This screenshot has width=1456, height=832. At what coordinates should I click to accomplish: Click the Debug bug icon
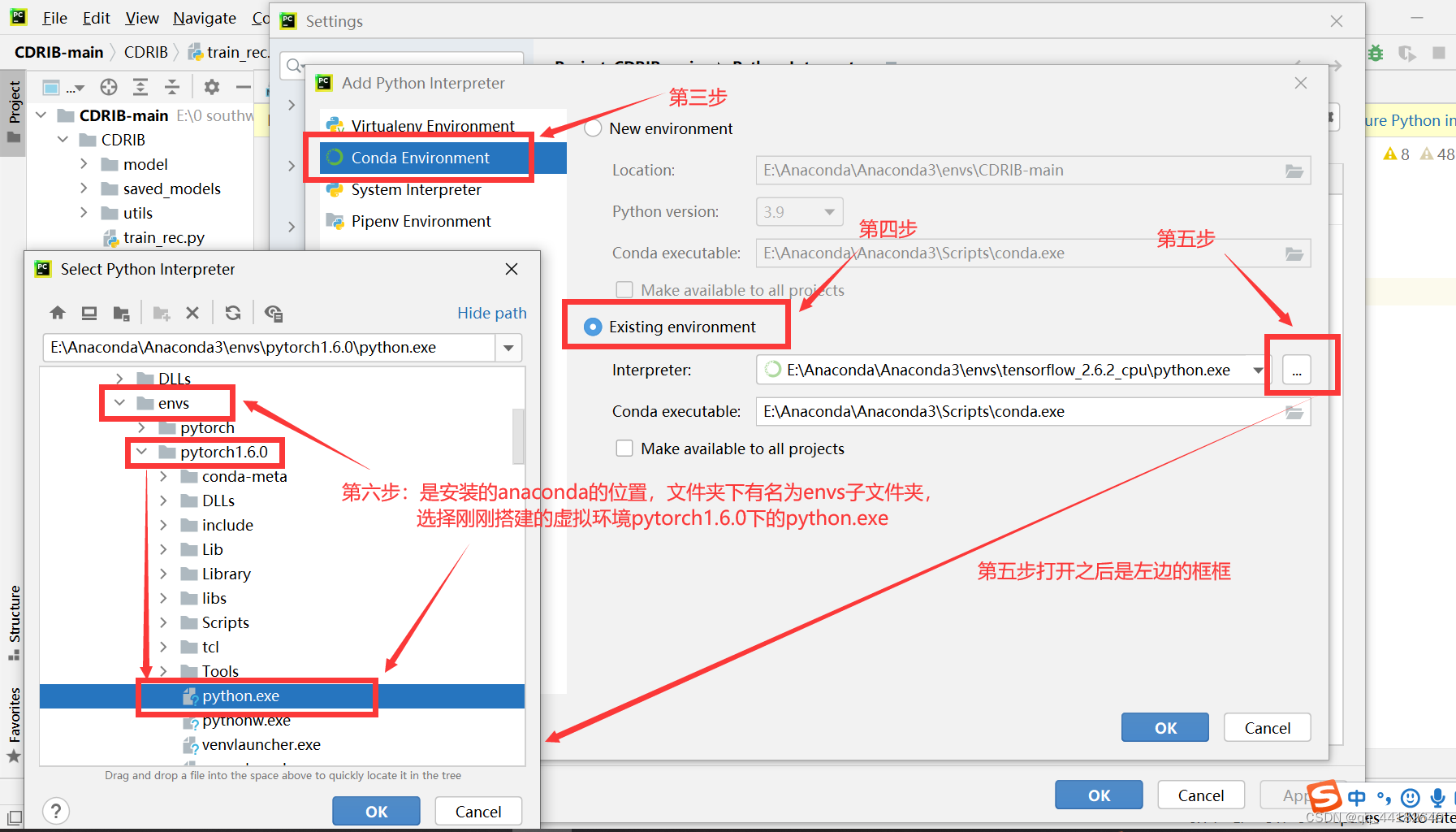pos(1375,51)
